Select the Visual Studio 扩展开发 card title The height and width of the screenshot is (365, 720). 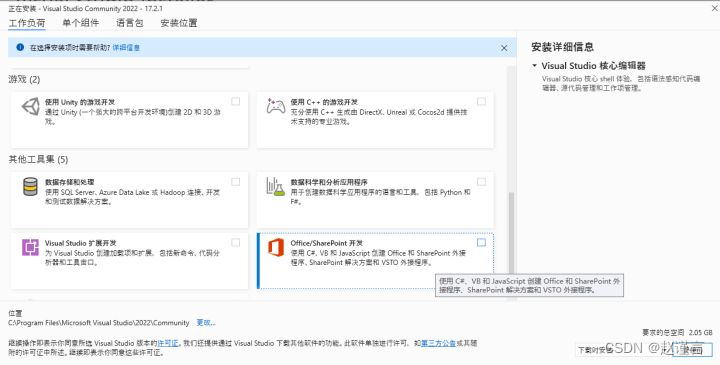pos(80,243)
